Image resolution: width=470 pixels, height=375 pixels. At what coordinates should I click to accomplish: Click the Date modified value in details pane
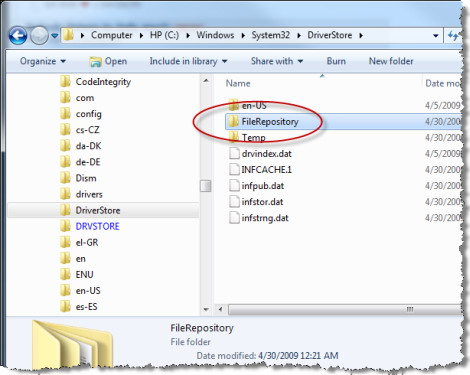pos(298,356)
